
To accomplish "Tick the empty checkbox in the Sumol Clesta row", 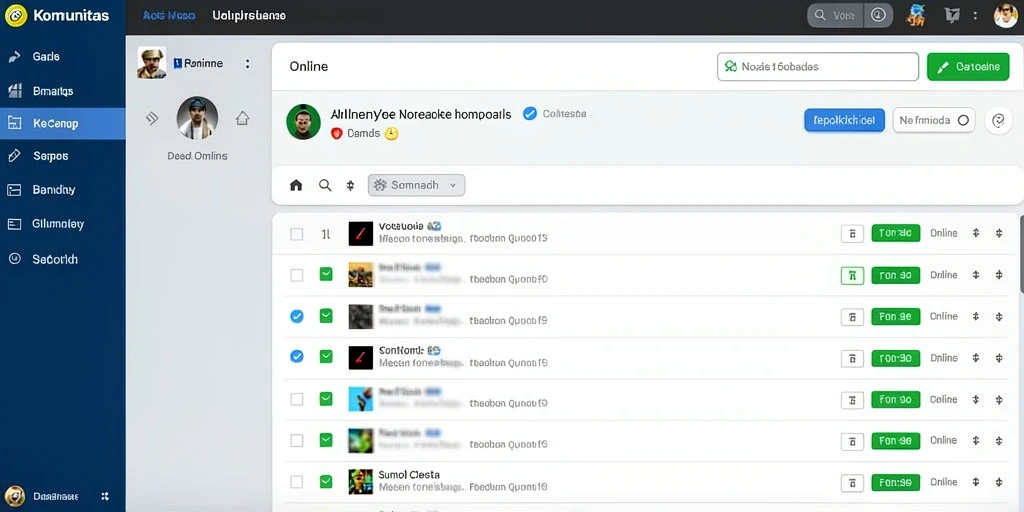I will 296,482.
